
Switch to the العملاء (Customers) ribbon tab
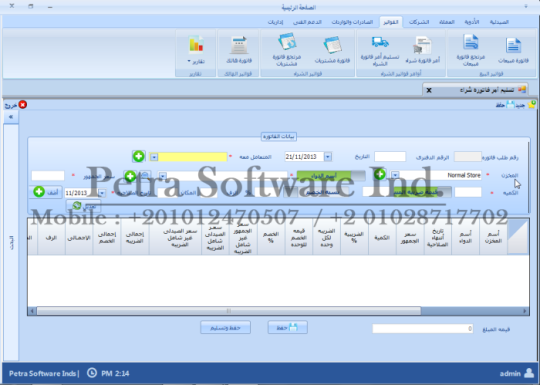[447, 22]
